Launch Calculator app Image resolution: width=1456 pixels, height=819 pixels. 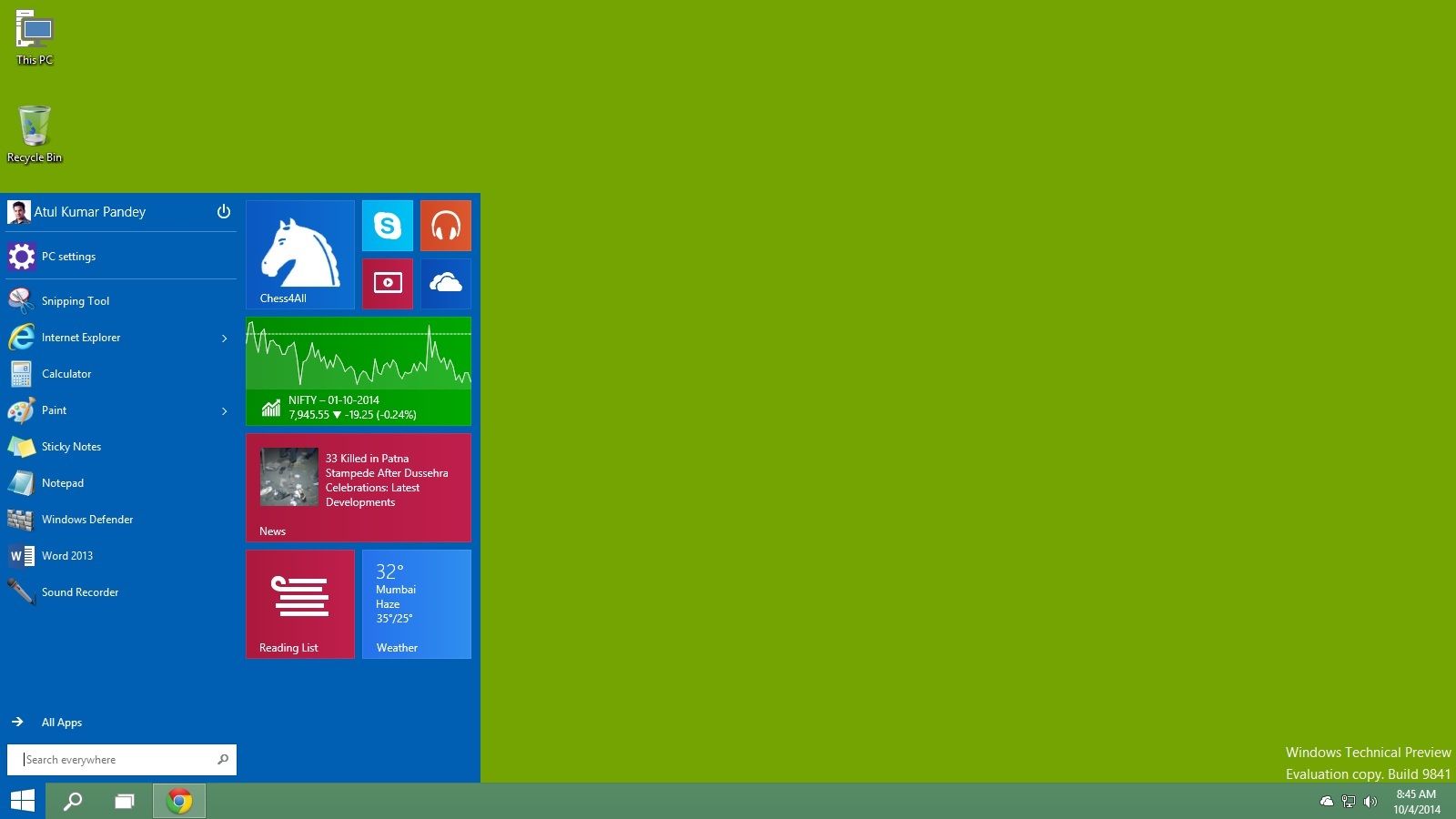[121, 374]
